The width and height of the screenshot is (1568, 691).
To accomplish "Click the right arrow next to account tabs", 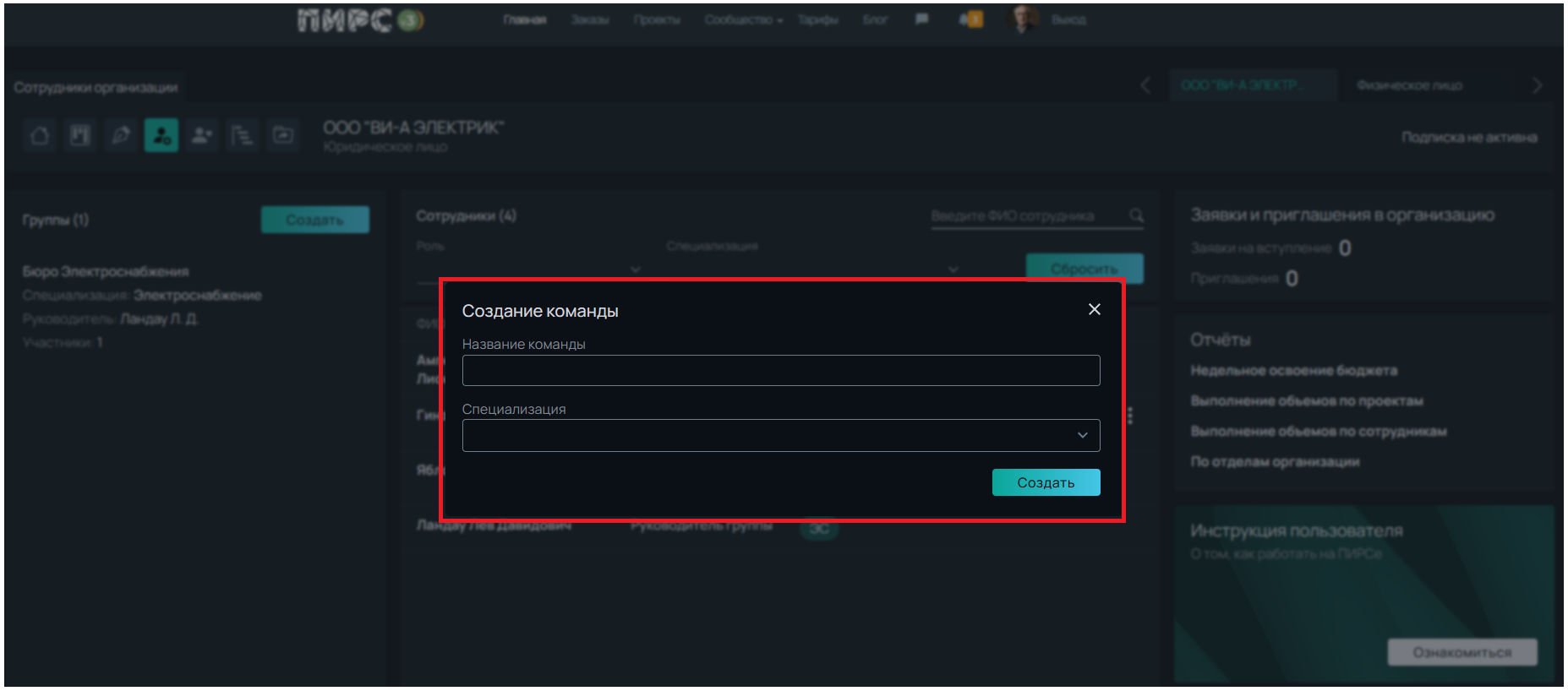I will click(x=1537, y=85).
